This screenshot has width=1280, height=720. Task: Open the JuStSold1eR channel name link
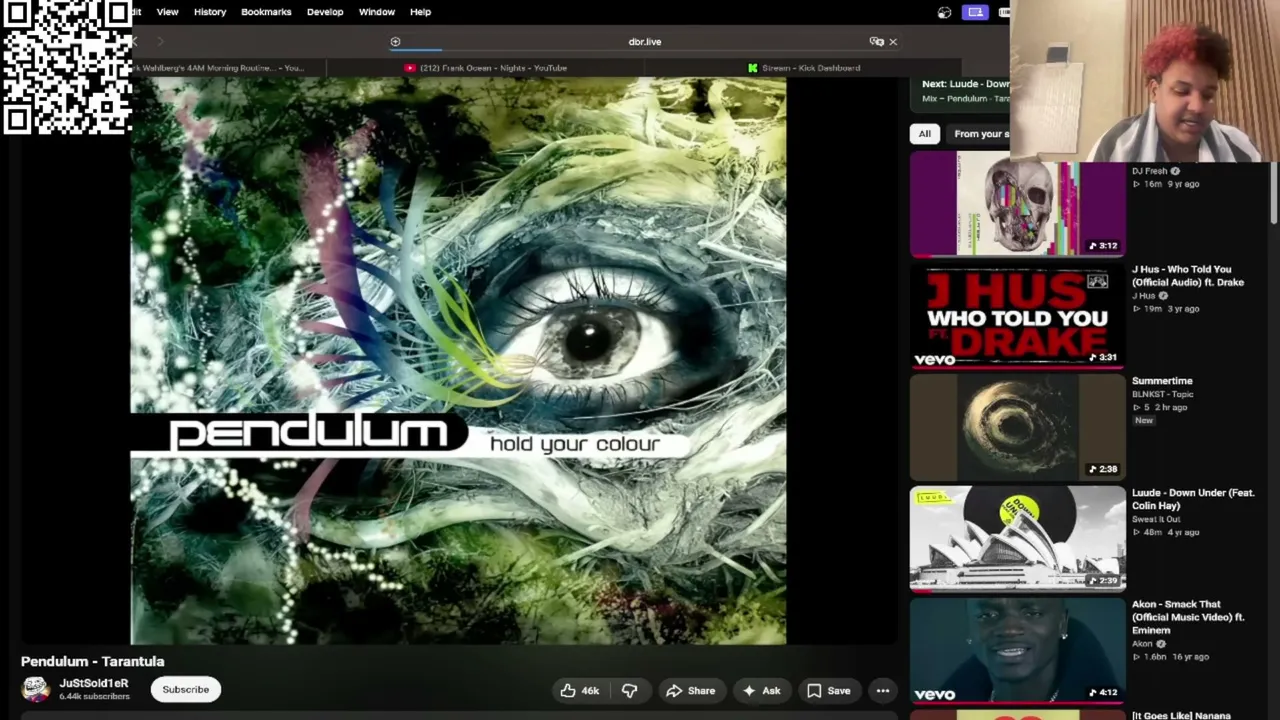point(94,683)
